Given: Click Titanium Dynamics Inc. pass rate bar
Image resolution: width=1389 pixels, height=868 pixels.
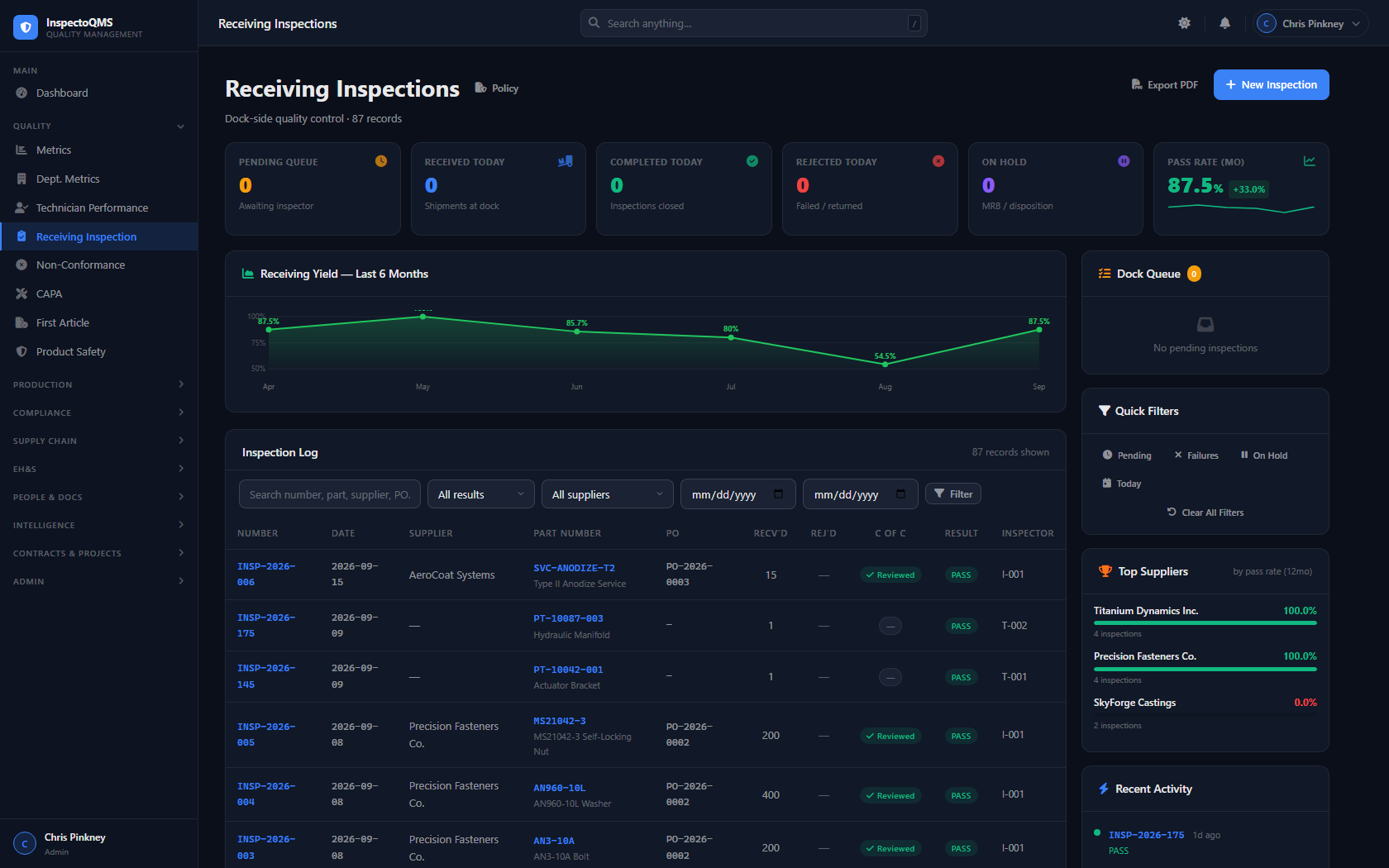Looking at the screenshot, I should tap(1205, 623).
